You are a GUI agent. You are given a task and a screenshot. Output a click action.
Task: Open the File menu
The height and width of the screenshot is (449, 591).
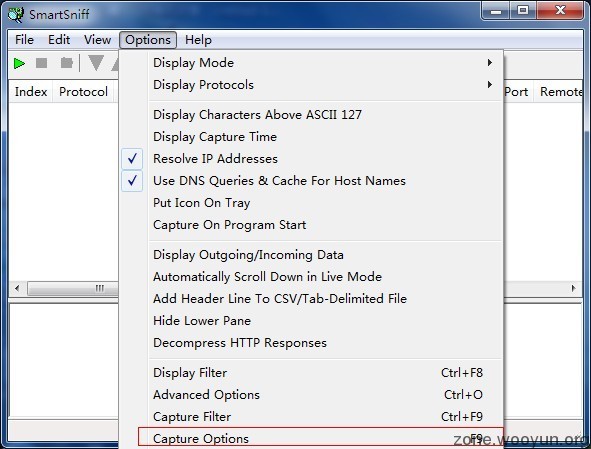24,40
